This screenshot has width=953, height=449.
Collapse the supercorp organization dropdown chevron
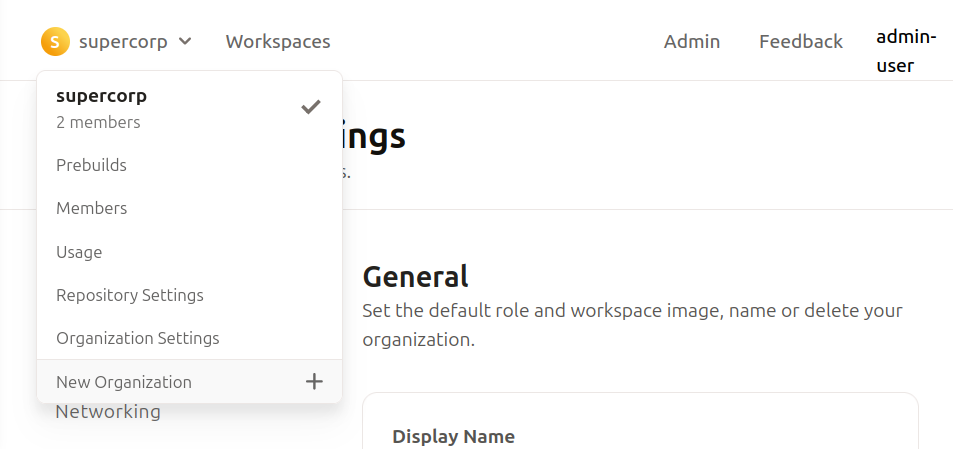click(x=185, y=42)
